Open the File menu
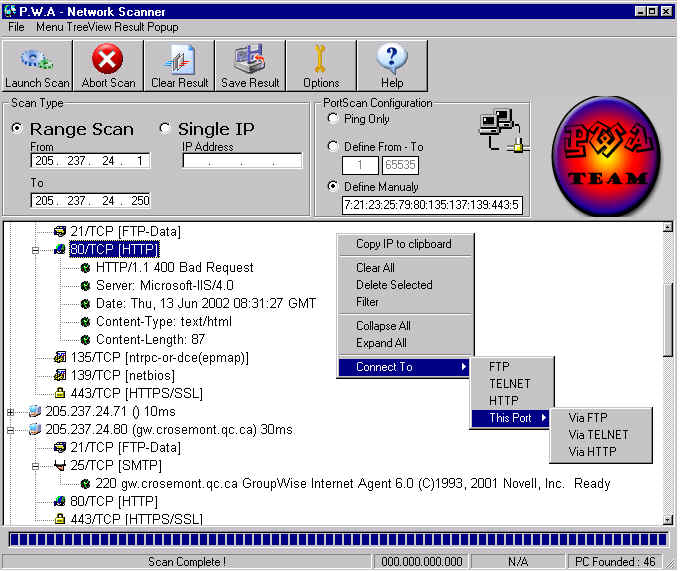The image size is (680, 571). (x=16, y=26)
